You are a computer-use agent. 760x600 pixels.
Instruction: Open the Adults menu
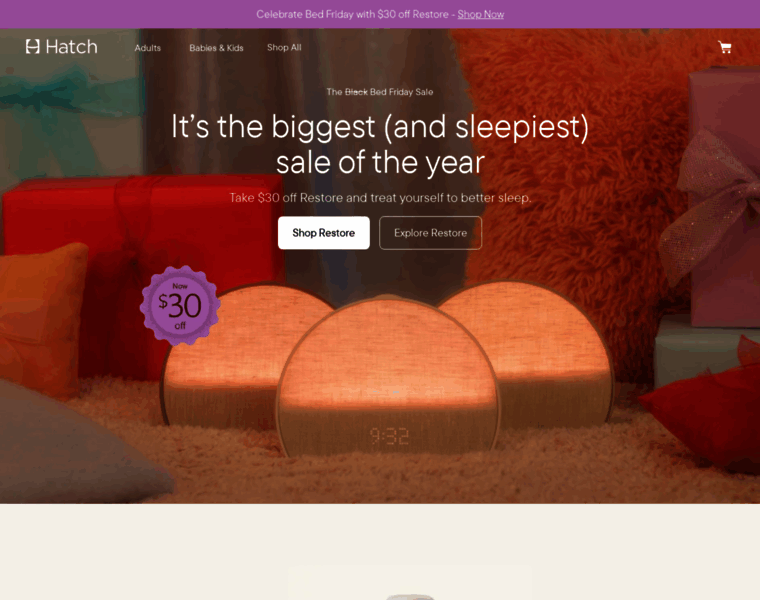point(148,48)
